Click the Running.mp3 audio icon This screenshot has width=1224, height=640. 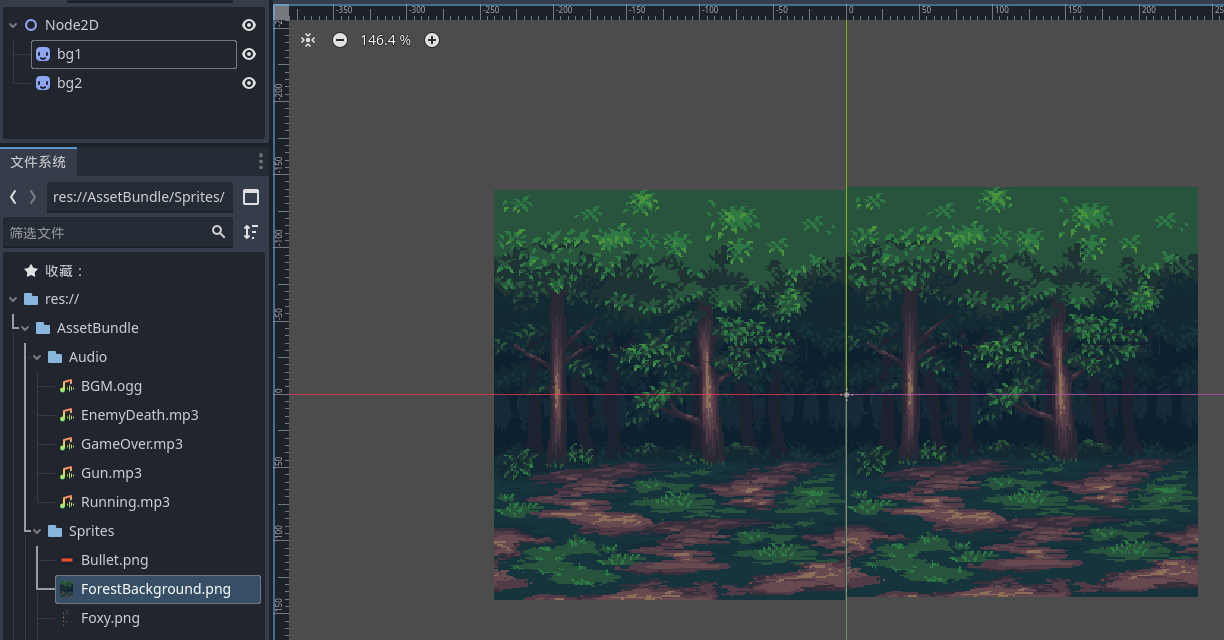67,502
